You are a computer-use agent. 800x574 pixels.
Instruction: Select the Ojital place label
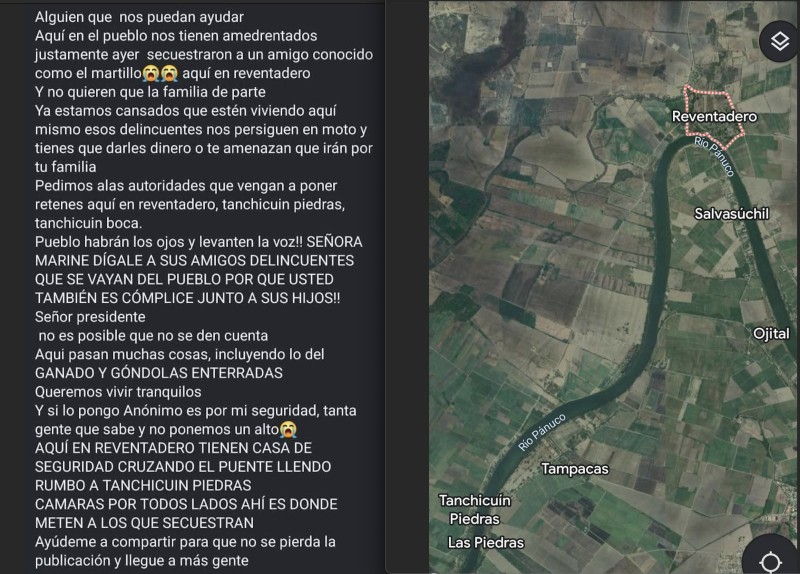[x=771, y=333]
